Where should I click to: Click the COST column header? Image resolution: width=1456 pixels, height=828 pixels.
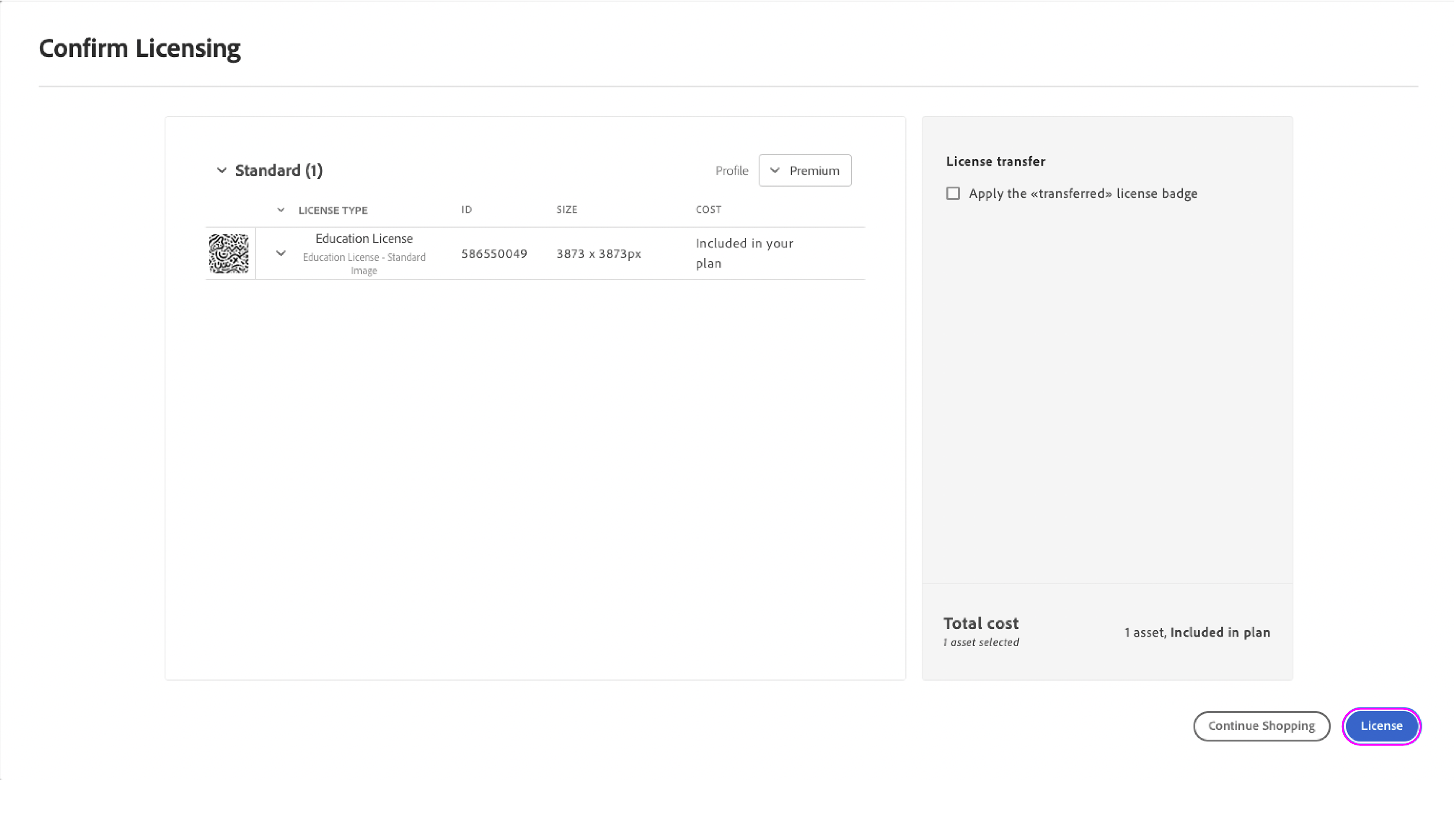708,209
